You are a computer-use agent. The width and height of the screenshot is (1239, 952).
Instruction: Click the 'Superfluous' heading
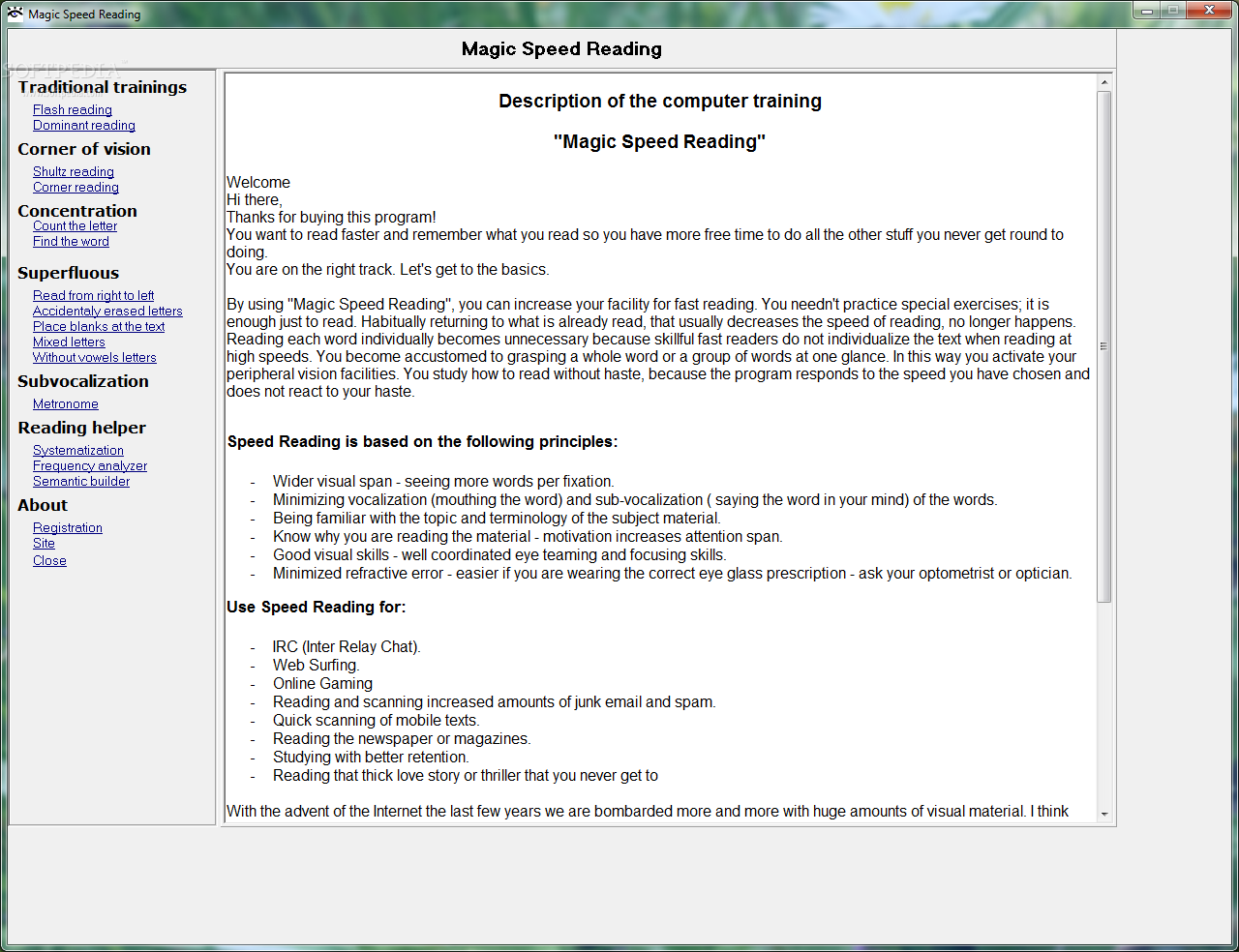tap(68, 273)
